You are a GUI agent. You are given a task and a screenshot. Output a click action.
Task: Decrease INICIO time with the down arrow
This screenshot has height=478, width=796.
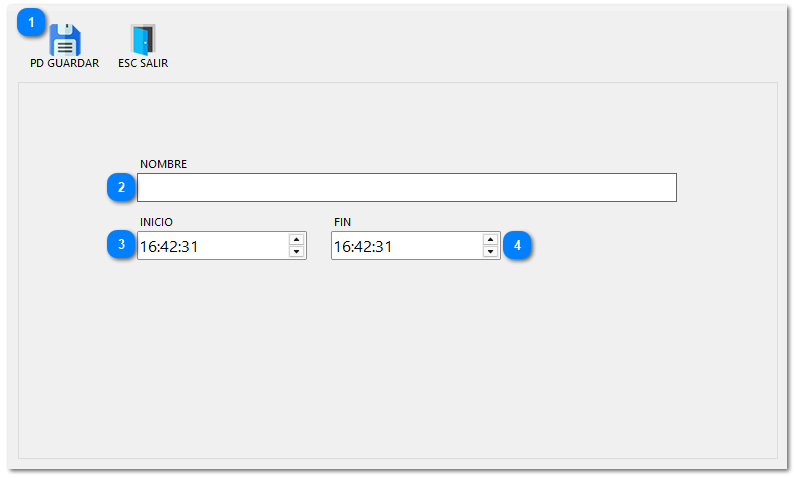[296, 252]
